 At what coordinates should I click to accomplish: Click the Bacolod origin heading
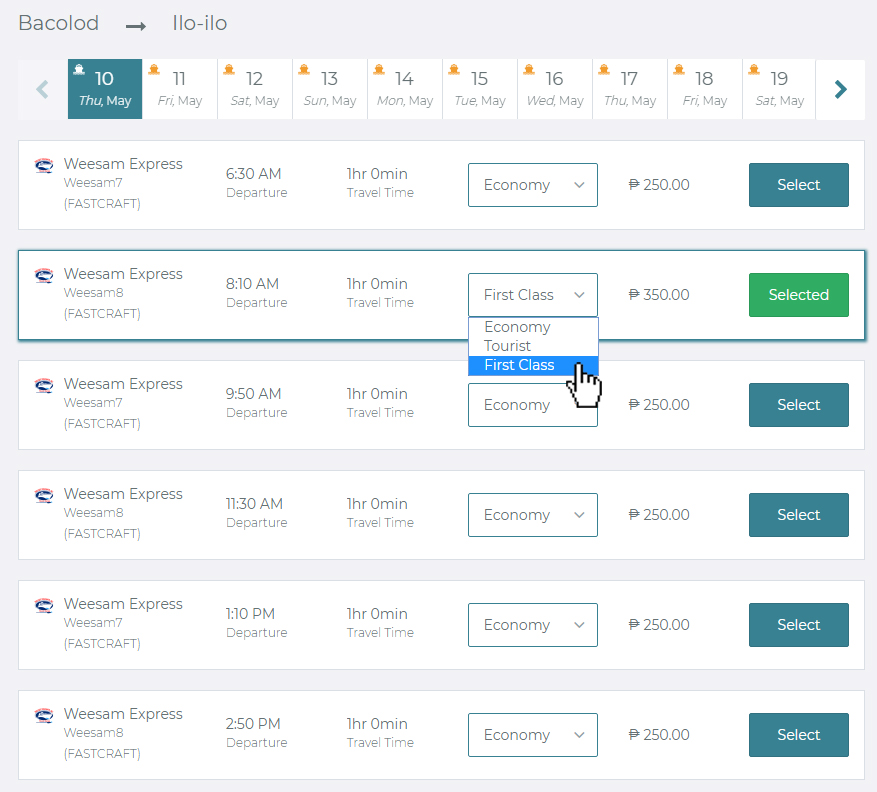click(59, 23)
